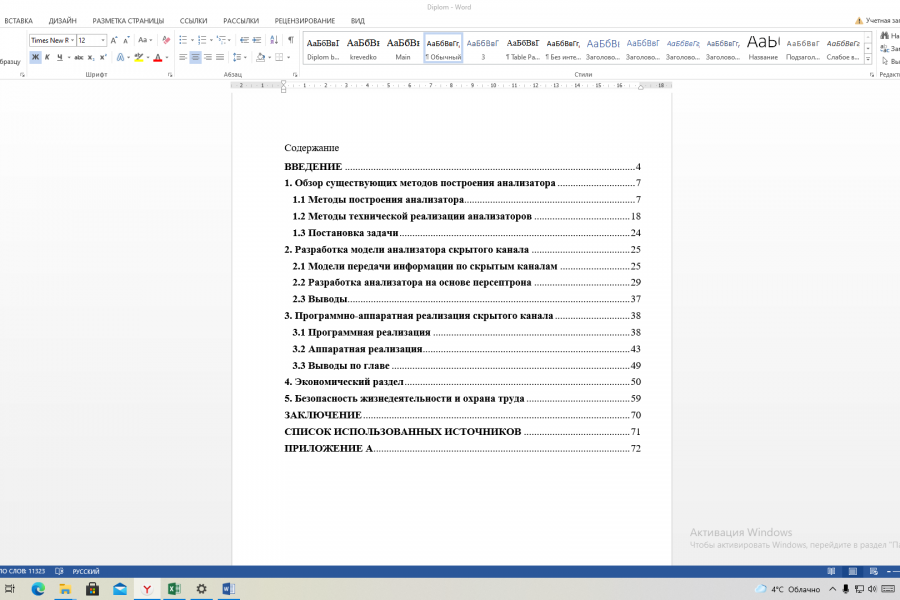Expand font color dropdown arrow

tap(167, 57)
